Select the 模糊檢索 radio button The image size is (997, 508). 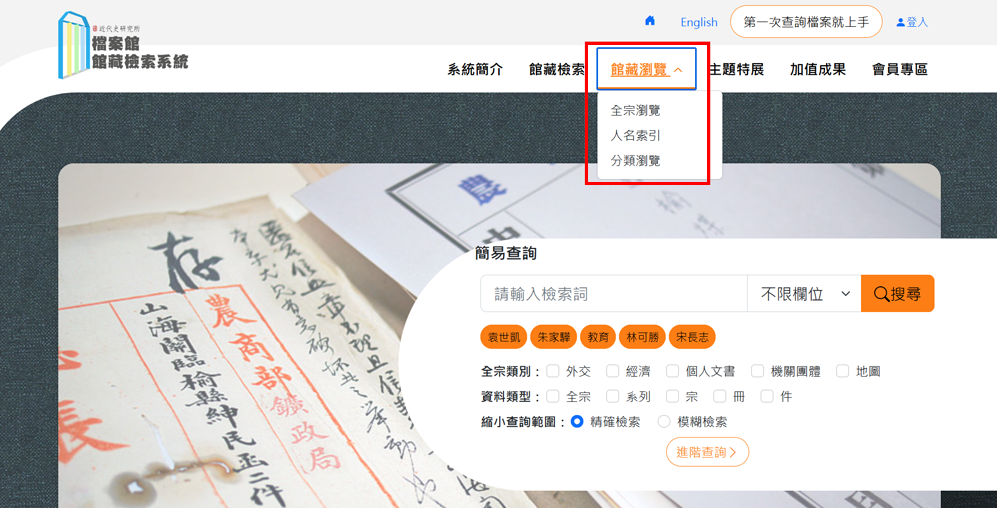pyautogui.click(x=664, y=421)
